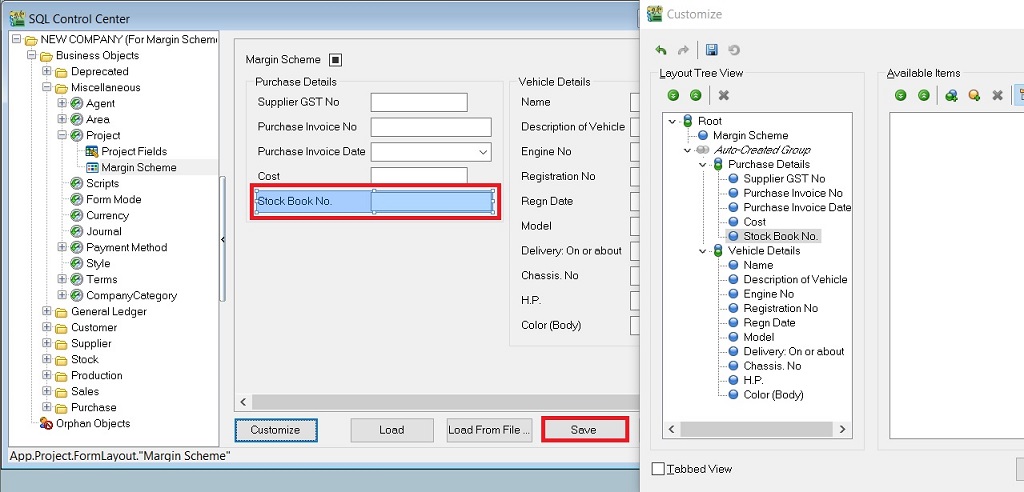This screenshot has height=492, width=1024.
Task: Click the Undo arrow in Customize toolbar
Action: coord(661,50)
